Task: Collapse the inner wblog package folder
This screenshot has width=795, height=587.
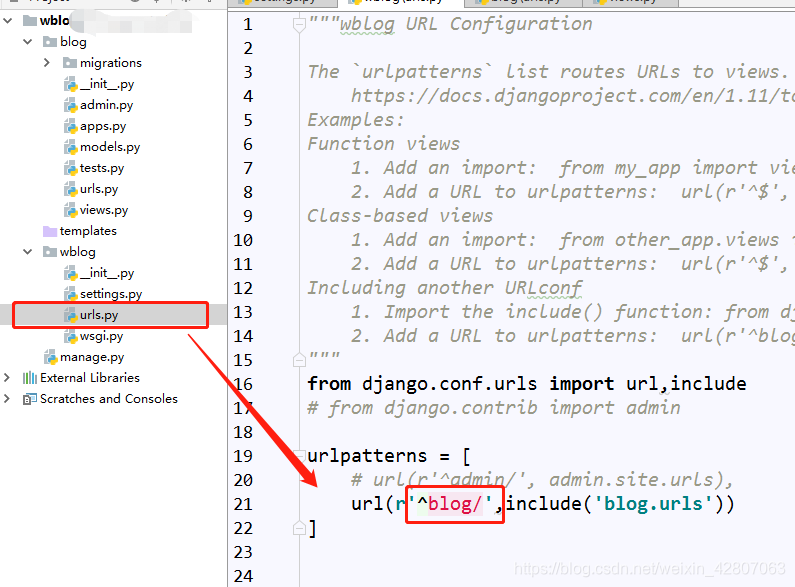Action: coord(27,251)
